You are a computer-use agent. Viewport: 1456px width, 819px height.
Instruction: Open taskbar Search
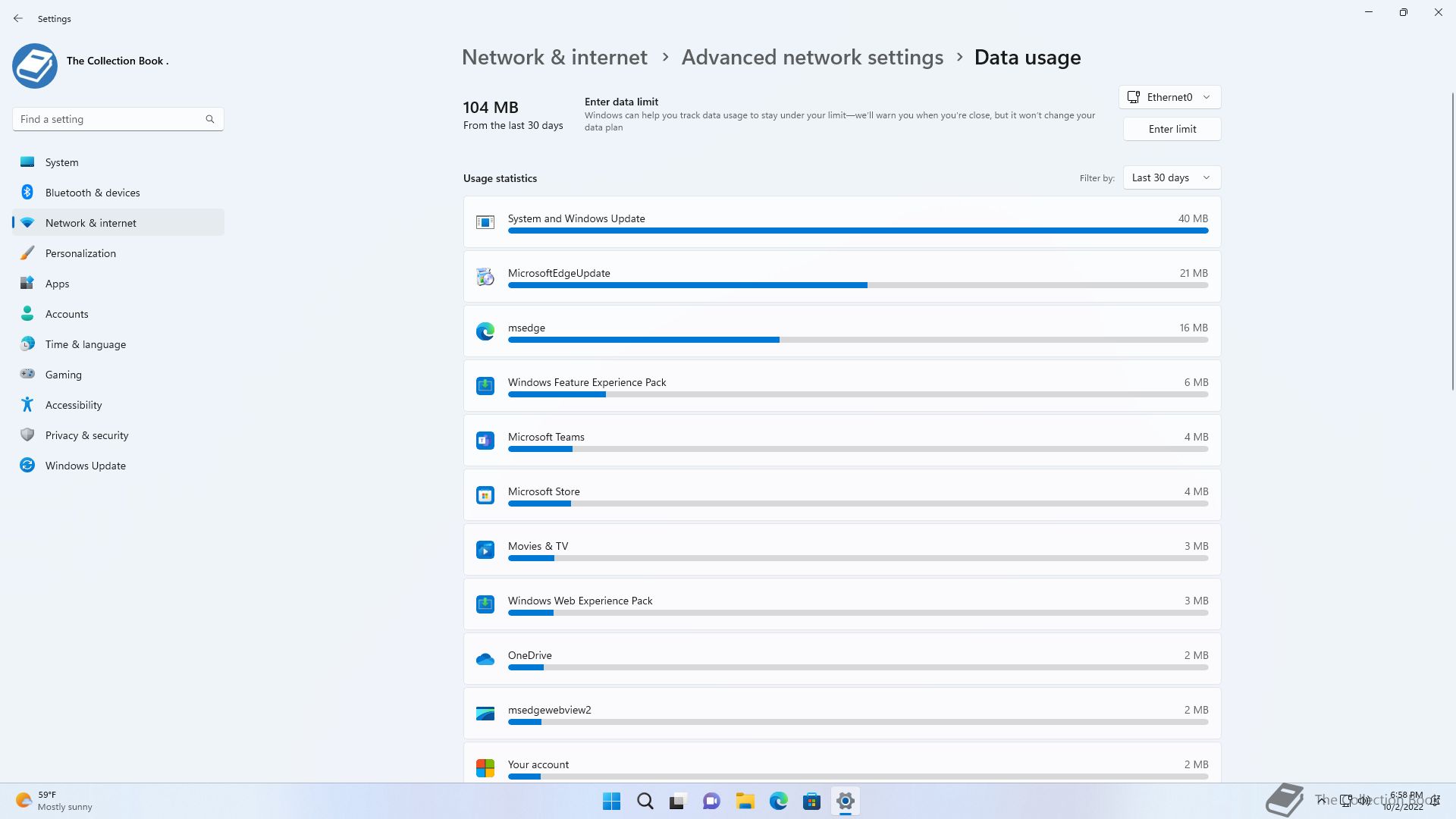click(x=645, y=801)
